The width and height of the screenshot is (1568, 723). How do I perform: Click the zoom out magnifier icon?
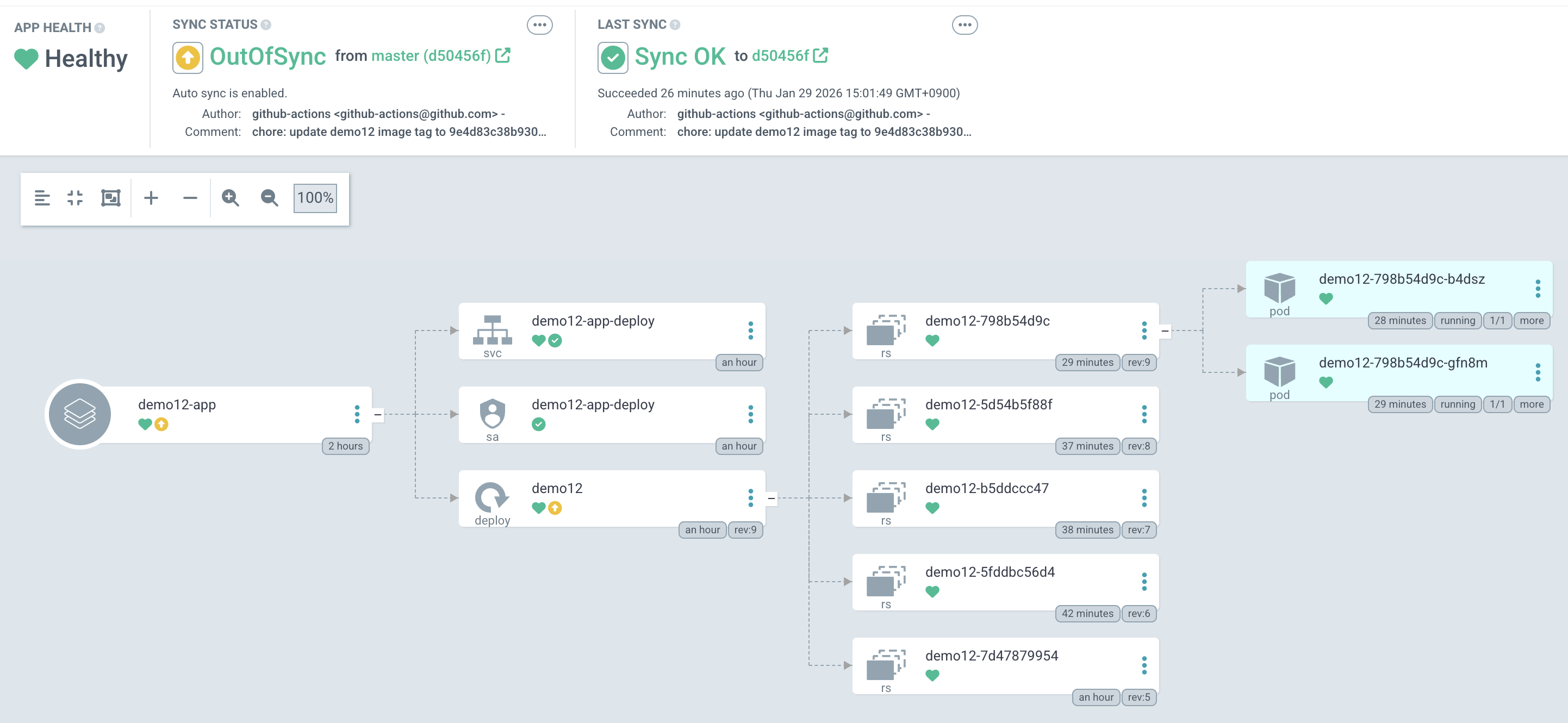(x=269, y=198)
